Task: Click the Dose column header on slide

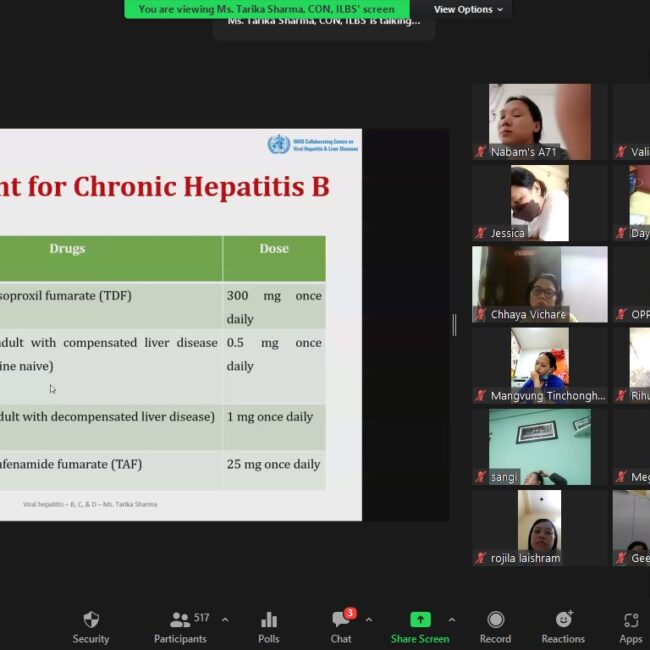Action: 274,249
